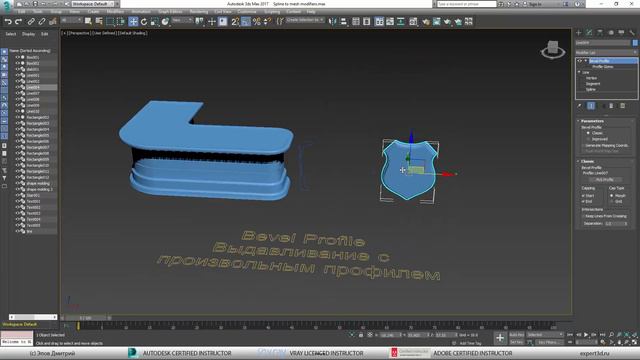Click the Pick Profile button
The height and width of the screenshot is (360, 640).
tap(605, 180)
